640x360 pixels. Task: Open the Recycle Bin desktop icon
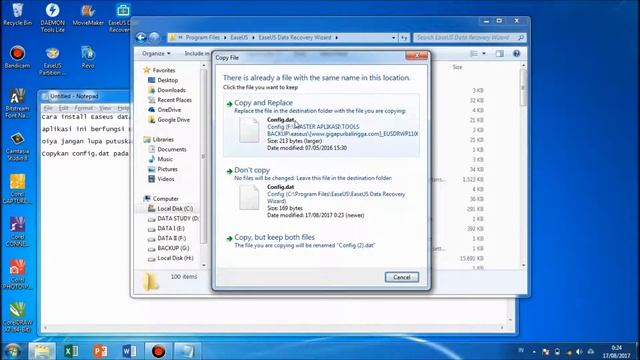coord(17,14)
